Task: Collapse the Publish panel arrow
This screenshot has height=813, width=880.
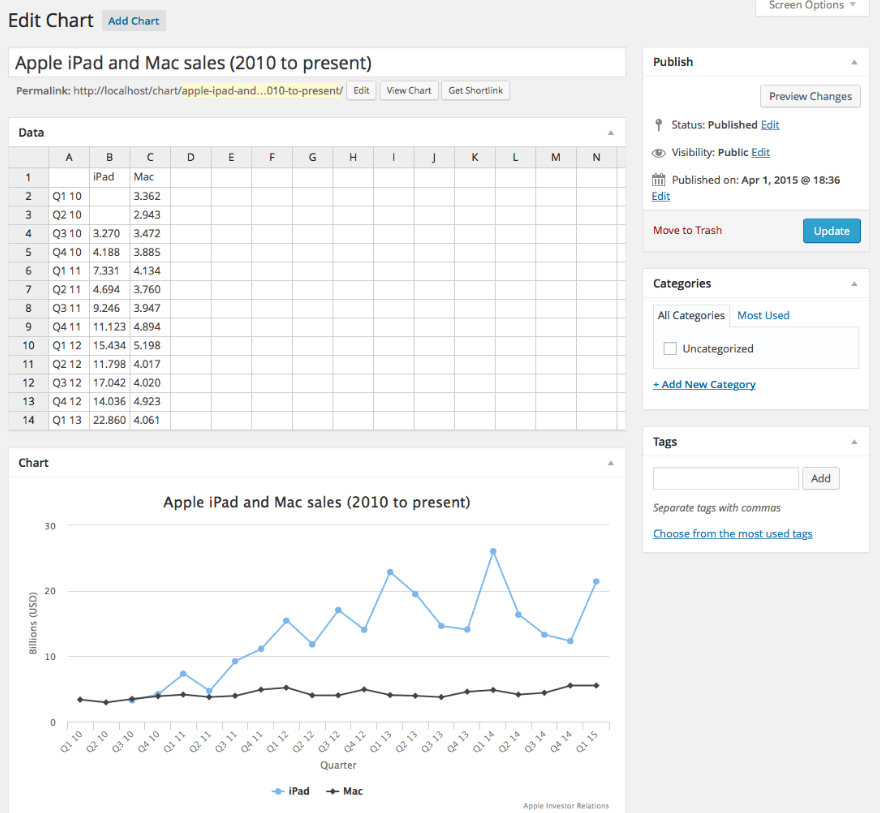Action: [853, 62]
